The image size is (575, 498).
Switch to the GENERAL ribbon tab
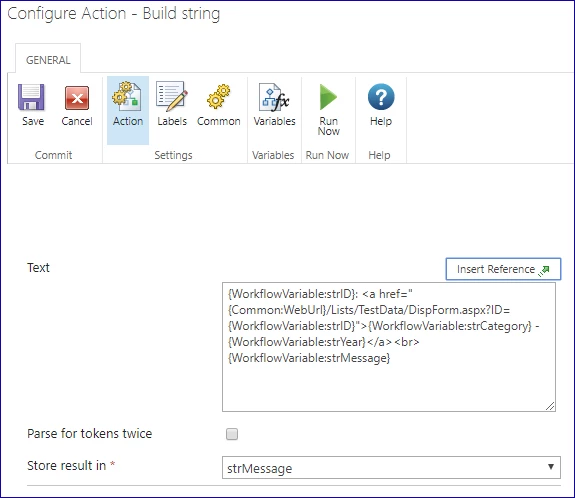click(x=48, y=60)
